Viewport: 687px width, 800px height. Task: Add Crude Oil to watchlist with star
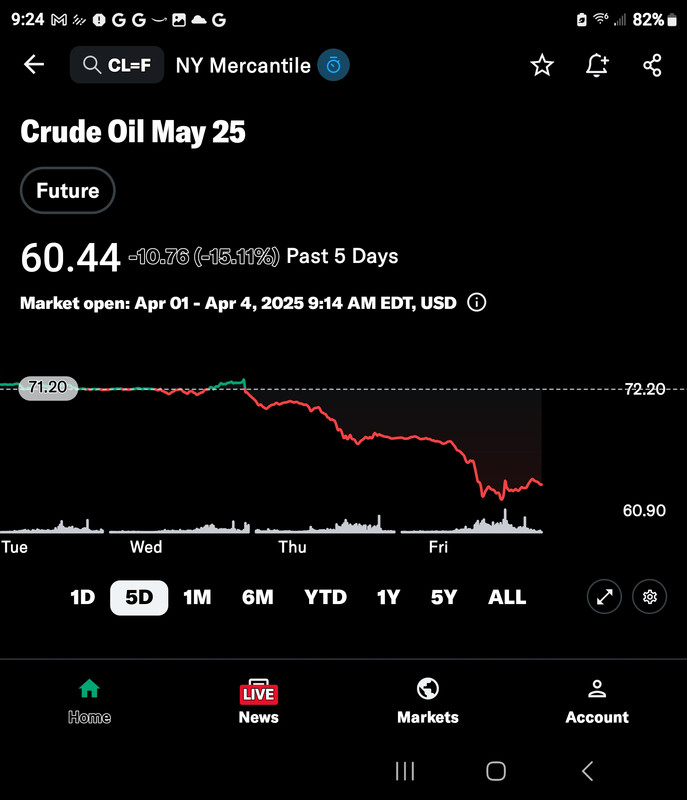click(x=542, y=65)
